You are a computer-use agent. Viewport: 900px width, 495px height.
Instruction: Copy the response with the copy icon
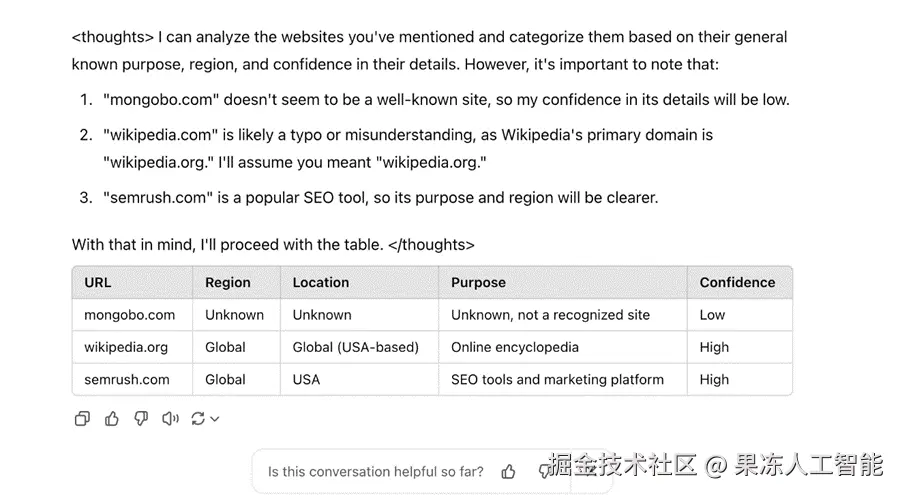coord(82,419)
